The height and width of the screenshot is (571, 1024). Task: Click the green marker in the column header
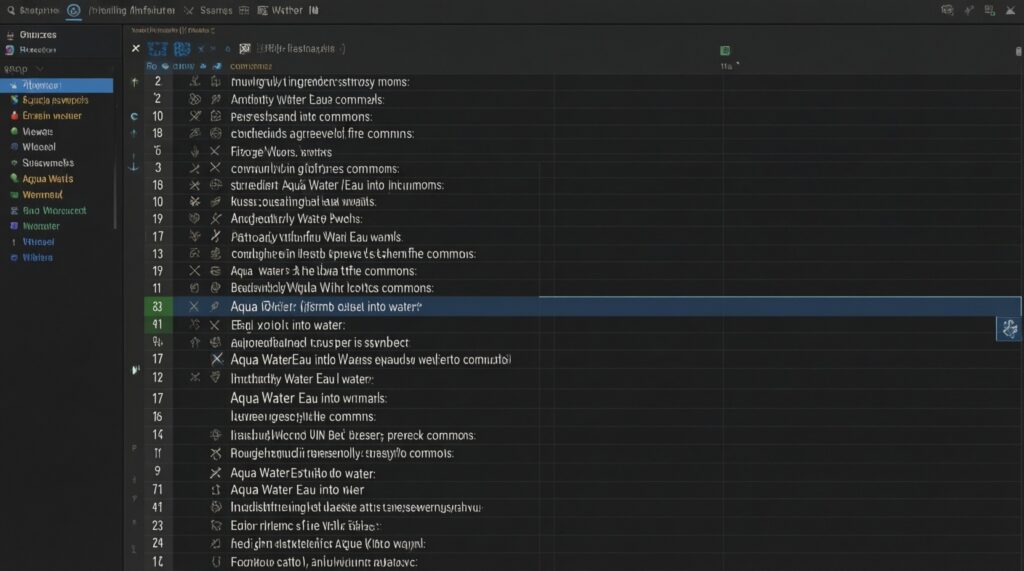(725, 51)
